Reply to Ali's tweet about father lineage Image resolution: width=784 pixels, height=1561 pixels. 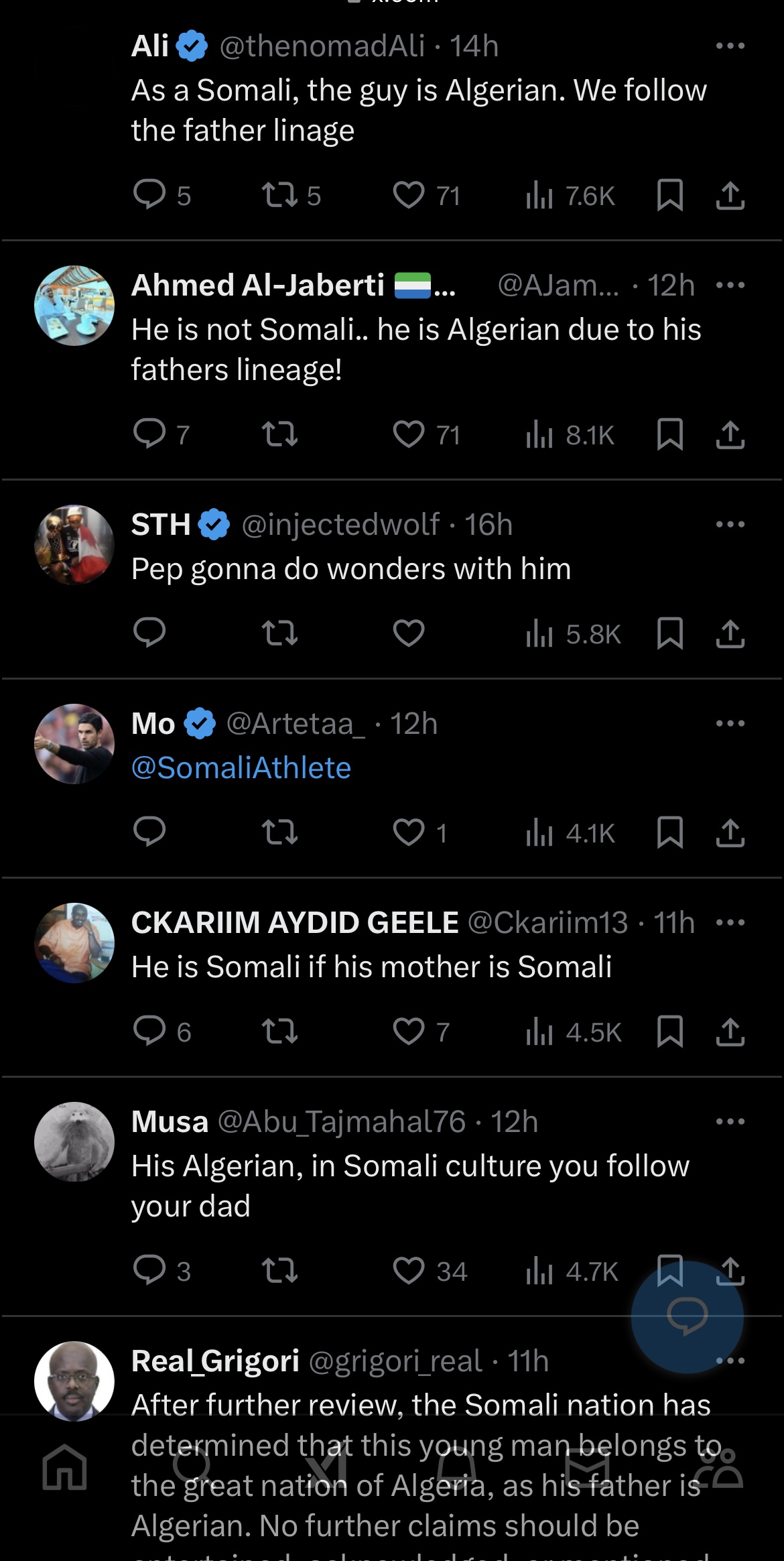(x=149, y=195)
